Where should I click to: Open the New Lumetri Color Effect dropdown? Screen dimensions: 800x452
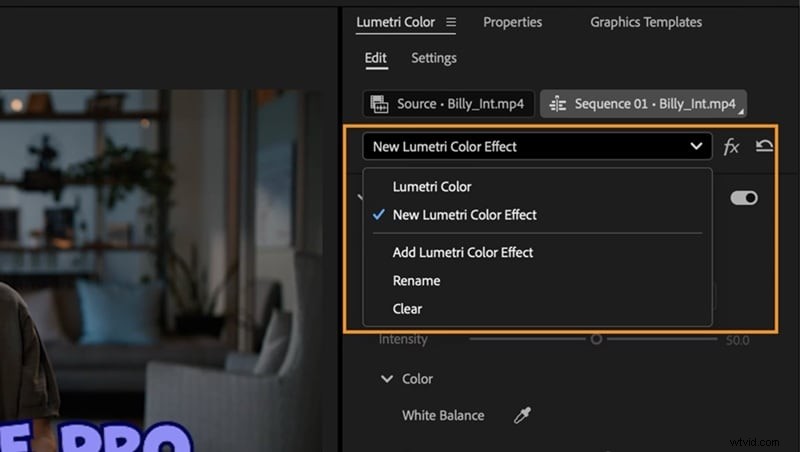tap(537, 146)
